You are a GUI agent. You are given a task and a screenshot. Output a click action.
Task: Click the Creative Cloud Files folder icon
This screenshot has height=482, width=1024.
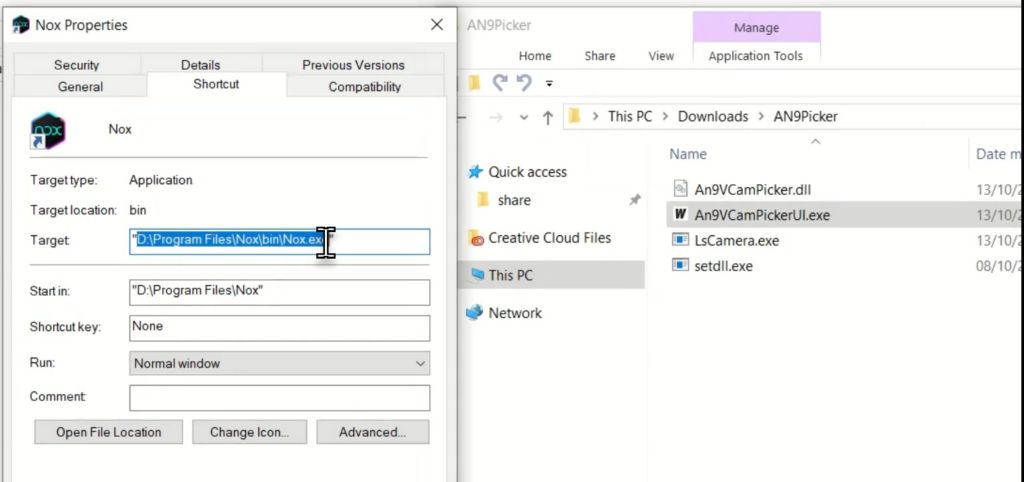pyautogui.click(x=476, y=238)
